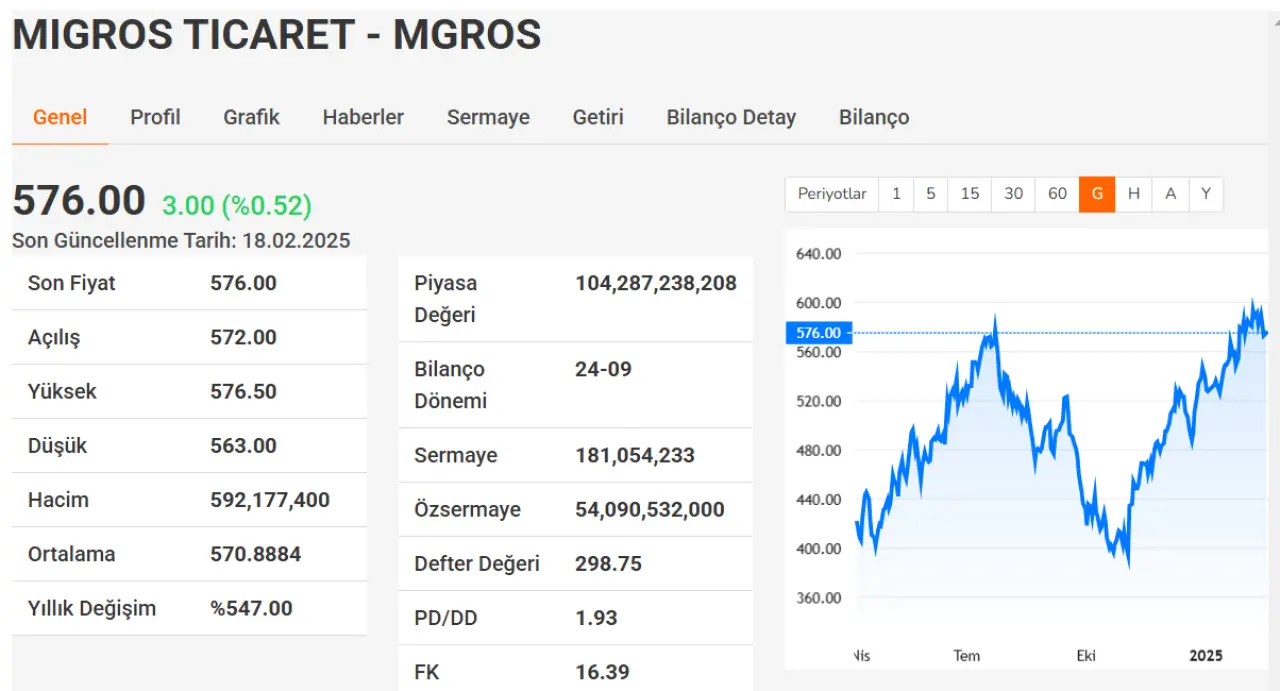
Task: Click the Yüksek value 576.50
Action: pos(243,391)
